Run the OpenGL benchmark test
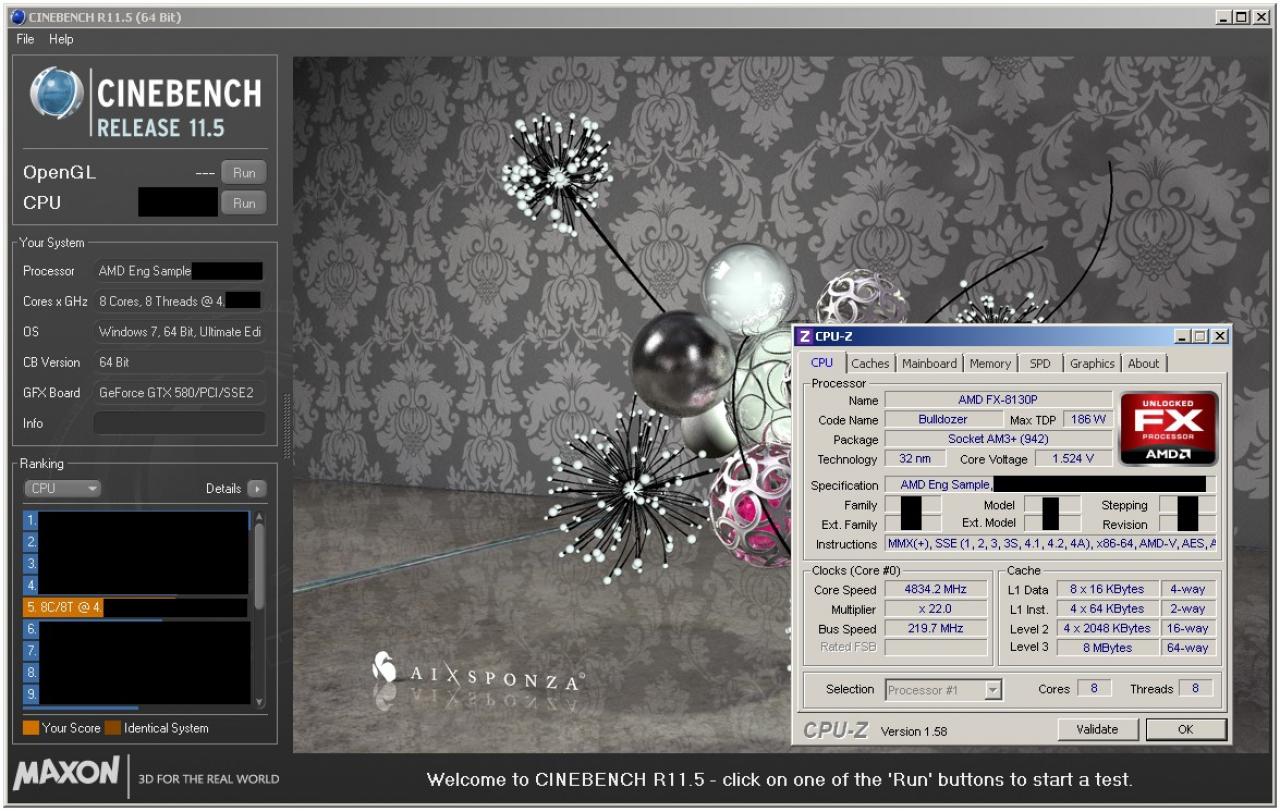The height and width of the screenshot is (812, 1280). point(244,173)
